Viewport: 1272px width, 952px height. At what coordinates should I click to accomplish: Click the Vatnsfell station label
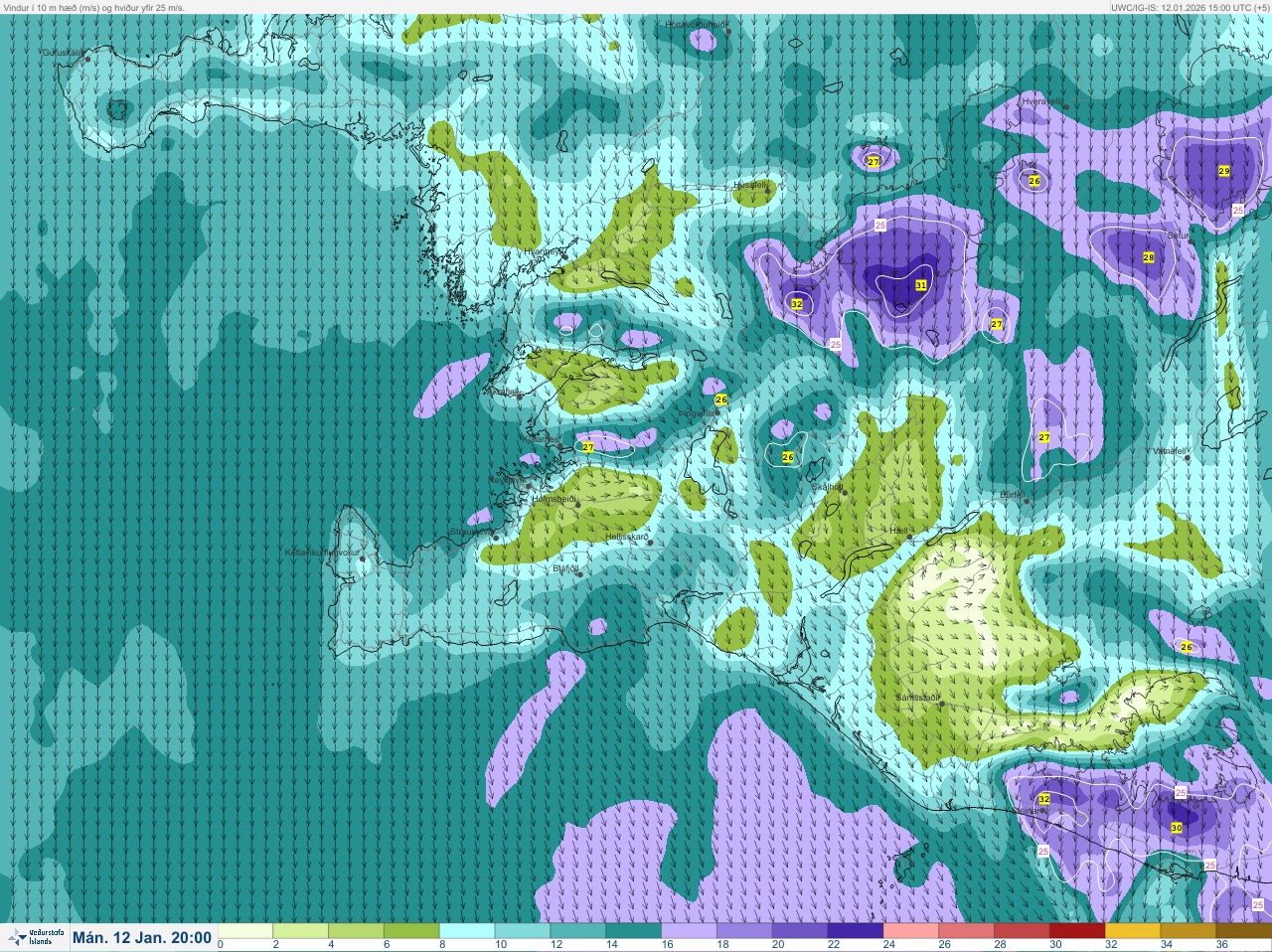coord(1170,450)
